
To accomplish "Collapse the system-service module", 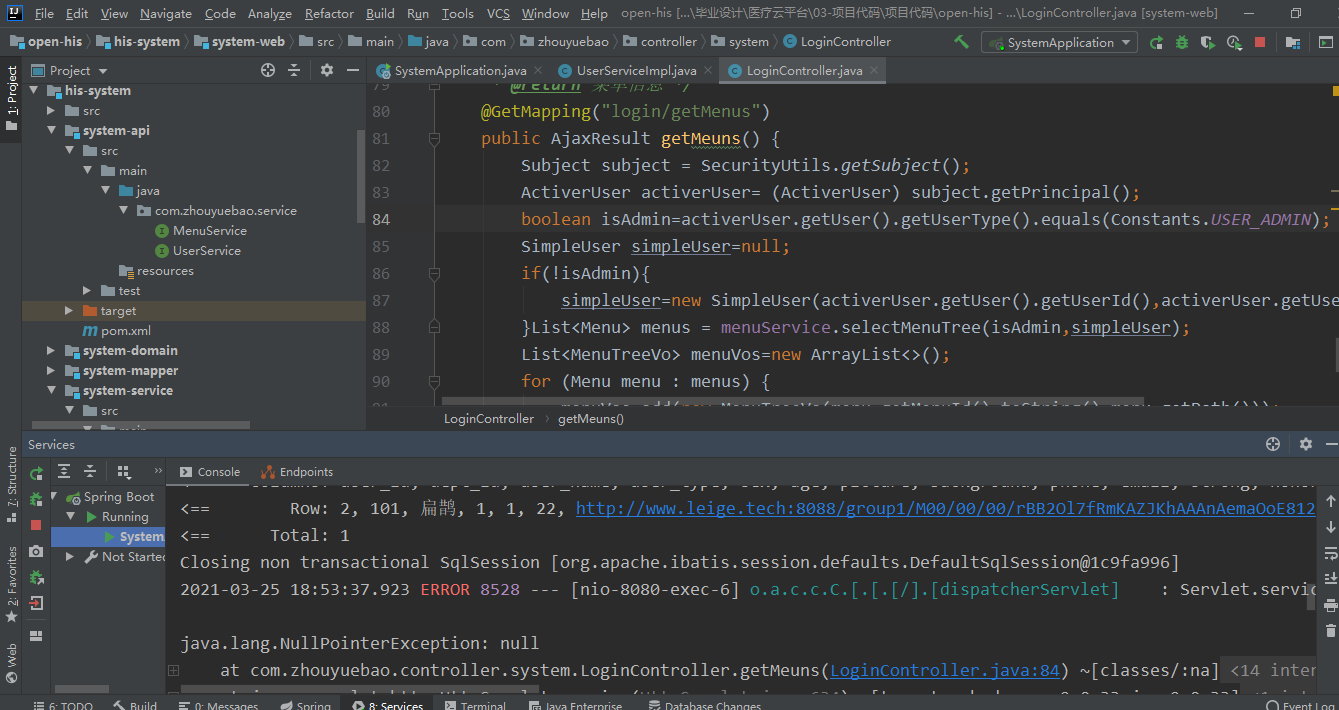I will (52, 390).
